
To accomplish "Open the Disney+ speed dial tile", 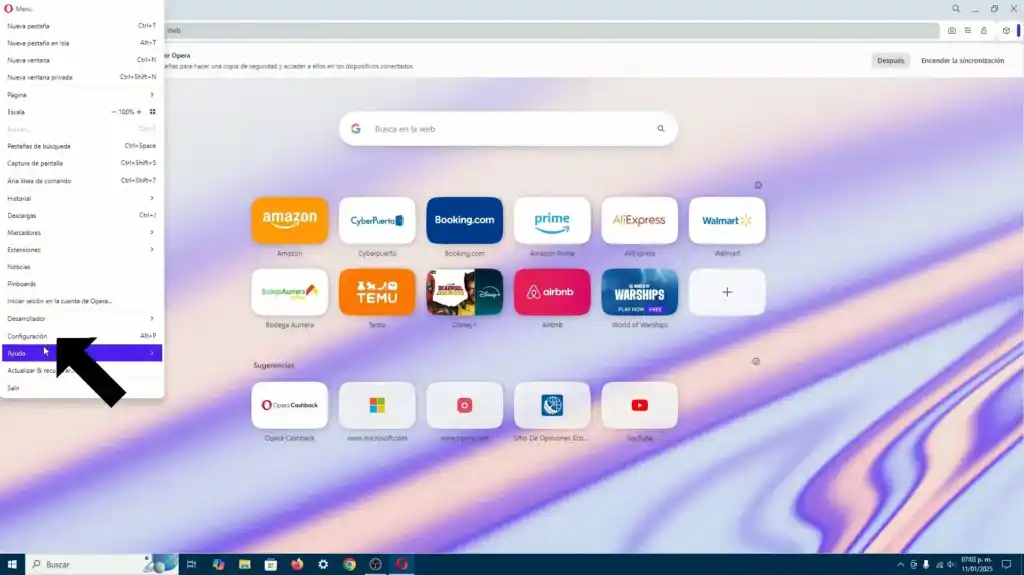I will 464,292.
